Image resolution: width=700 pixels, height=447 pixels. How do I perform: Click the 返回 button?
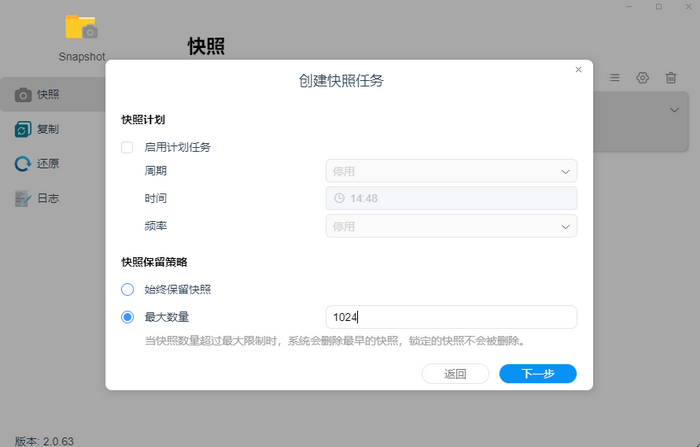[455, 373]
